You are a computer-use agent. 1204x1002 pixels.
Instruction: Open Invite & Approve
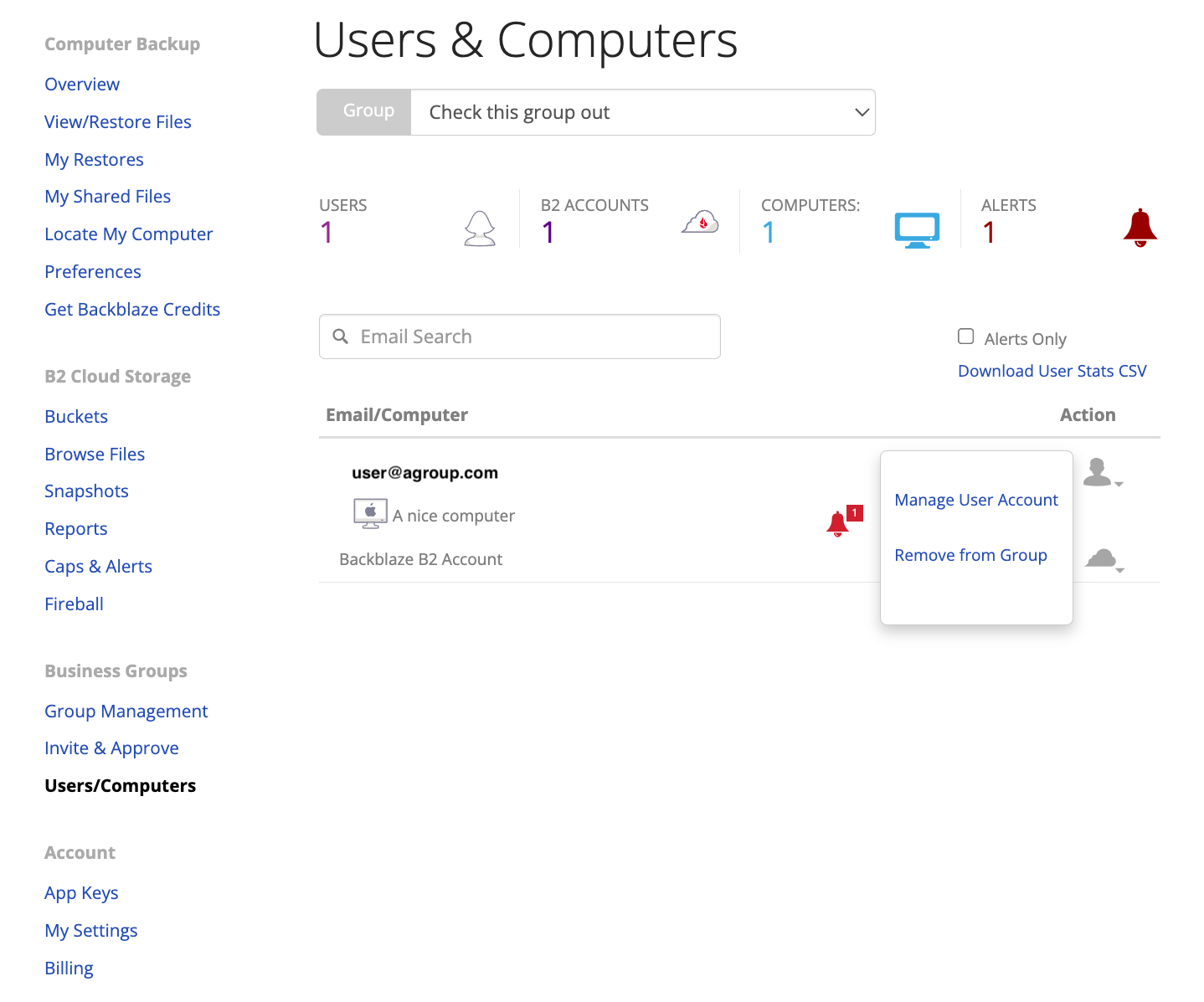point(111,748)
